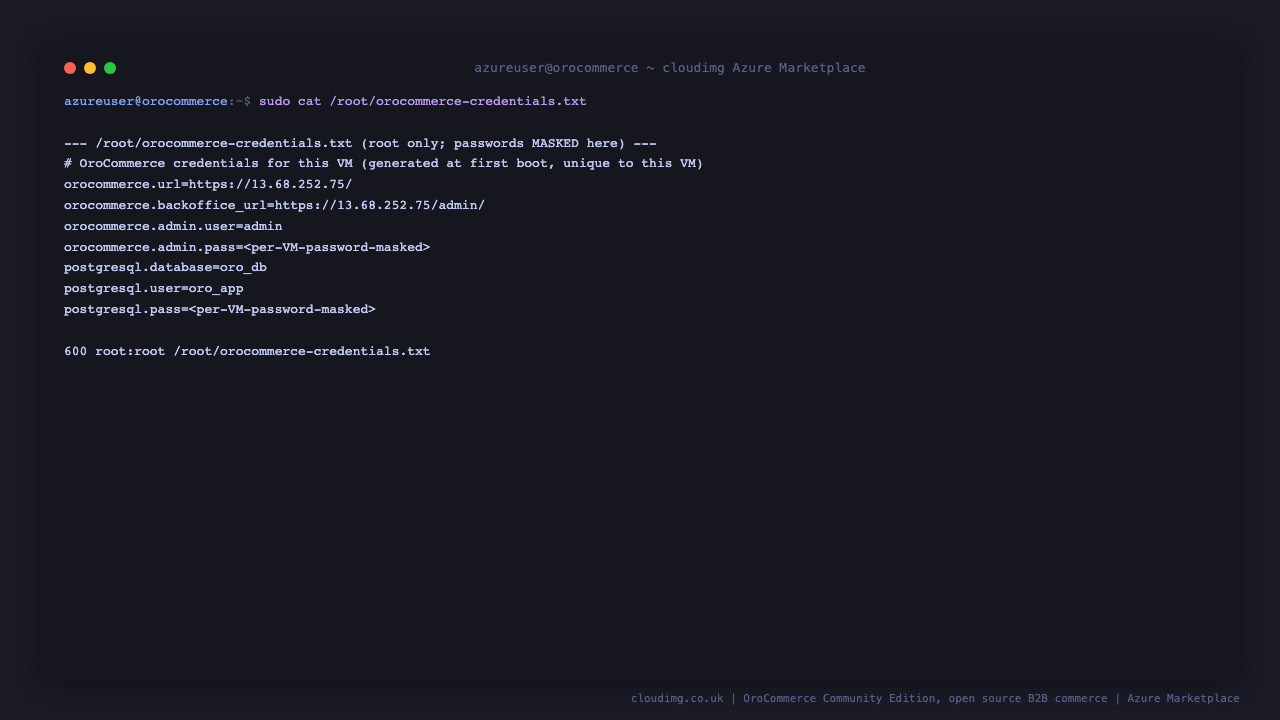This screenshot has width=1280, height=720.
Task: Click the red close window dot
Action: (70, 68)
